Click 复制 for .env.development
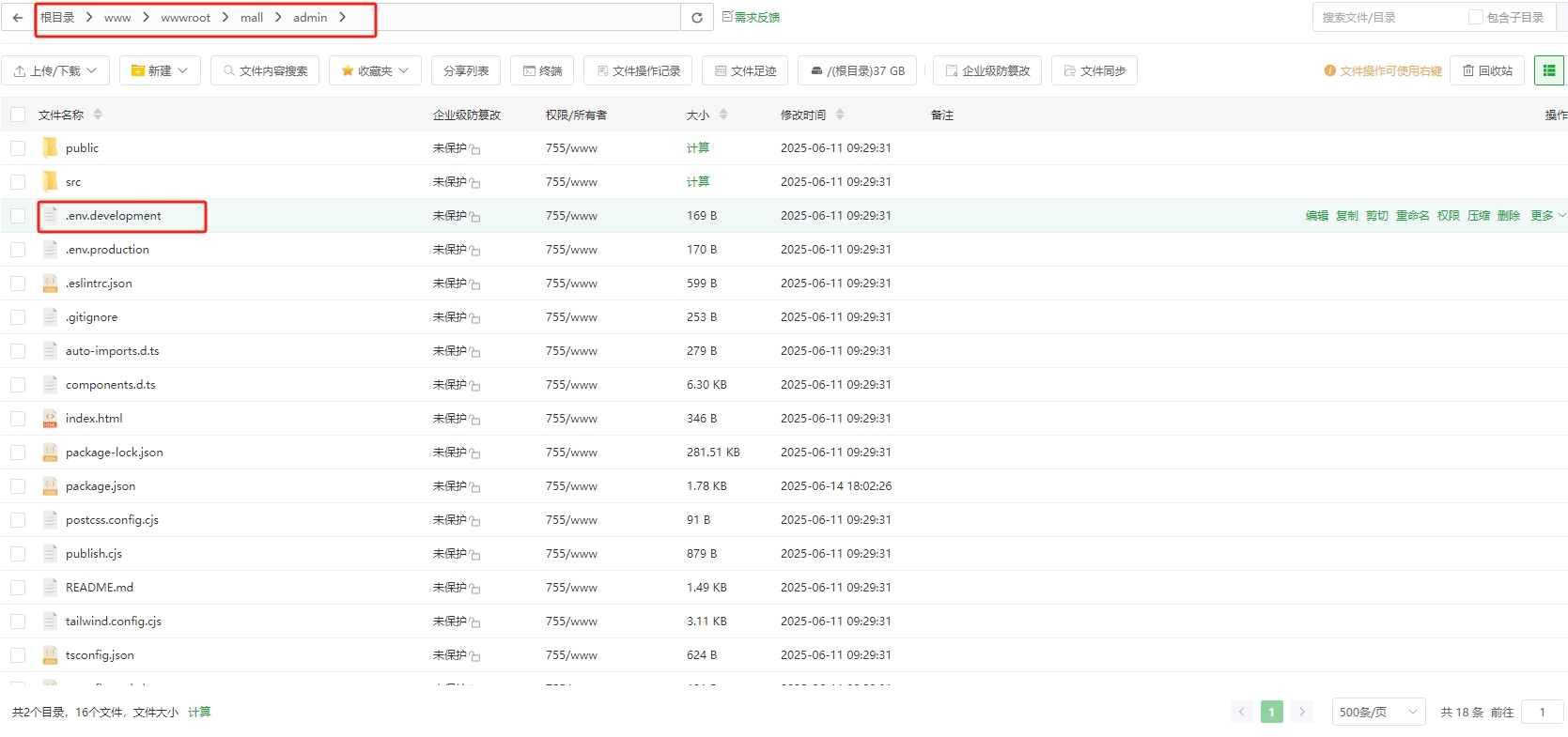The height and width of the screenshot is (737, 1568). [1347, 216]
